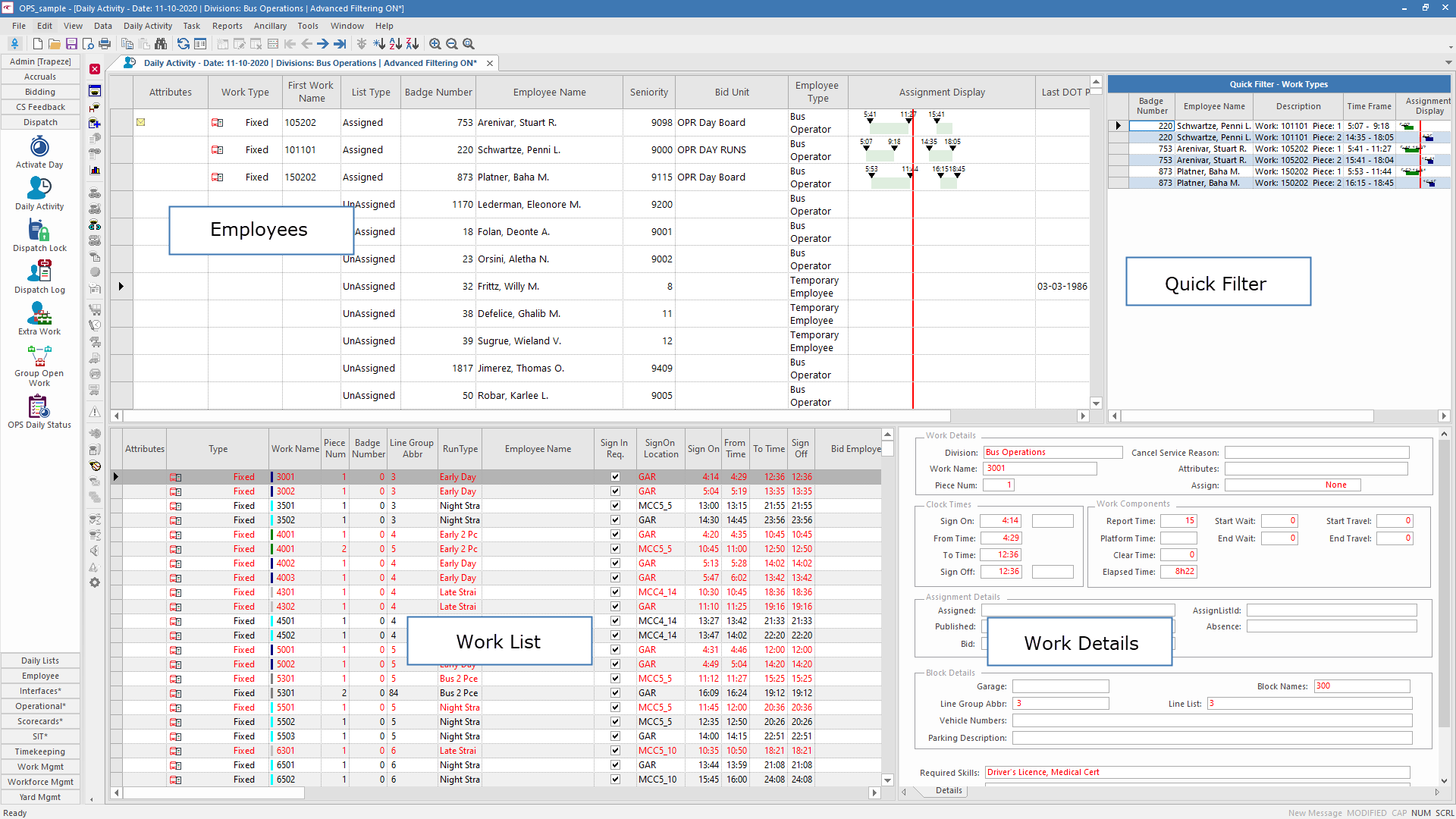Image resolution: width=1456 pixels, height=819 pixels.
Task: Click the Refresh toolbar icon
Action: [184, 44]
